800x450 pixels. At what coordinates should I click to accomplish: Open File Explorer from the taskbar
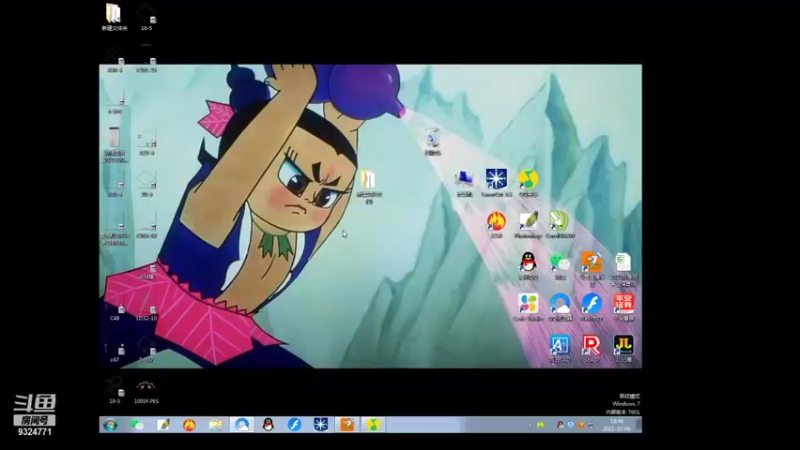216,424
